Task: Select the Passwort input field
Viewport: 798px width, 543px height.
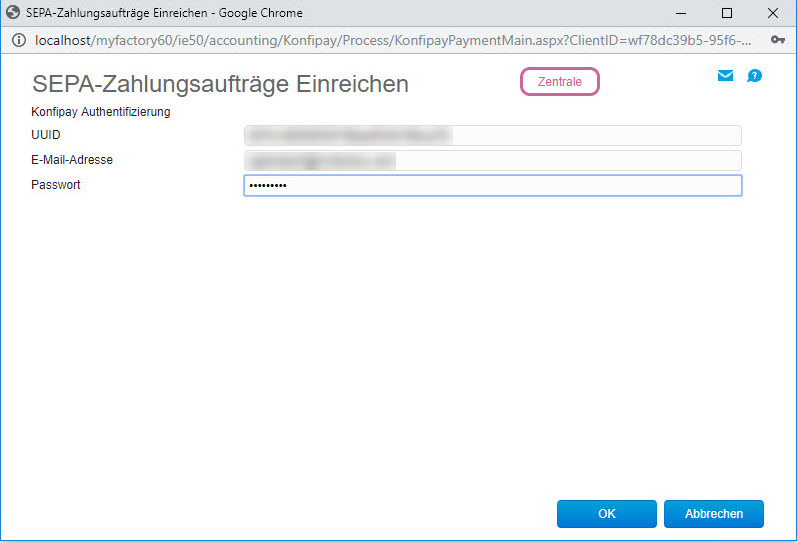Action: pos(492,186)
